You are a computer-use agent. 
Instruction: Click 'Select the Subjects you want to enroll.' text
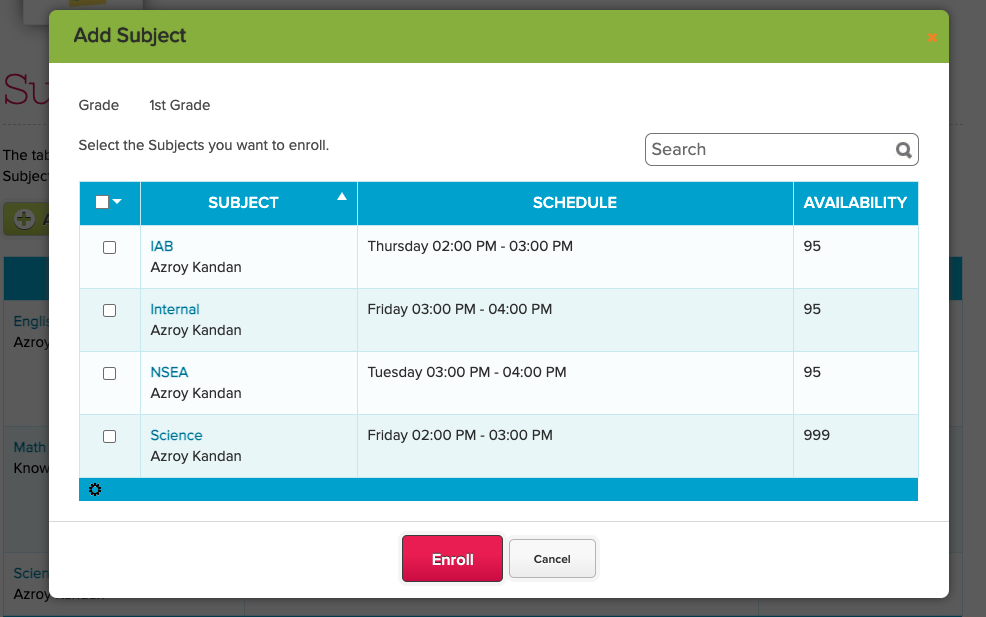[203, 145]
